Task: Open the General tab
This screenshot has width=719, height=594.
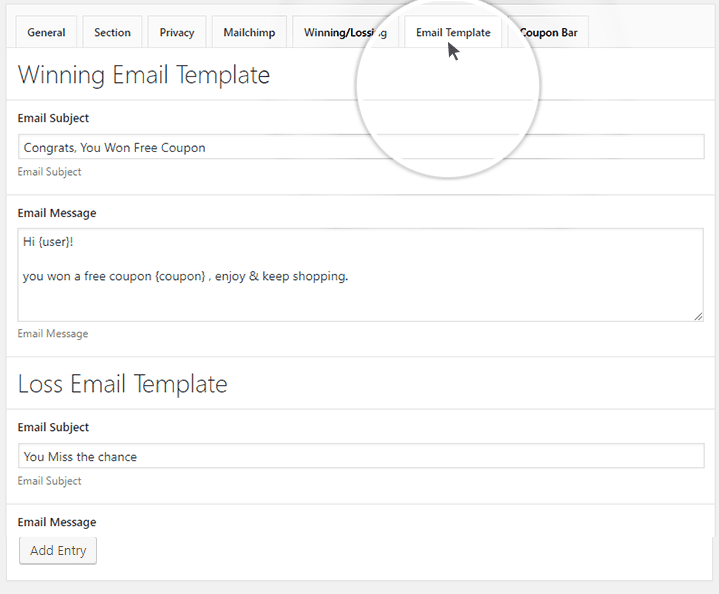Action: click(46, 32)
